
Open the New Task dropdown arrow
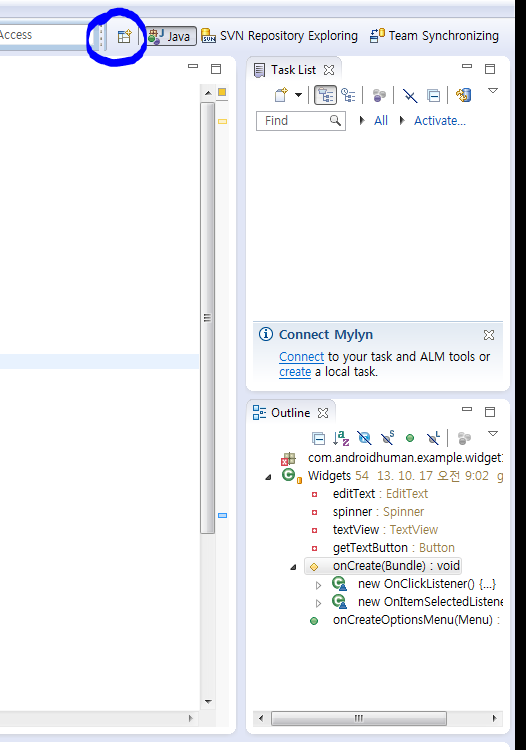(x=298, y=95)
